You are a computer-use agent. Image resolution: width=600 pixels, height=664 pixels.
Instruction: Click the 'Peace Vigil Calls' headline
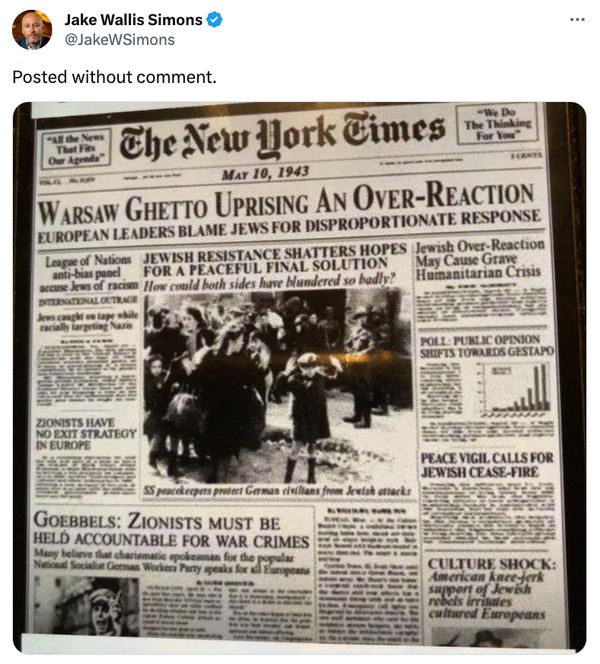[487, 465]
